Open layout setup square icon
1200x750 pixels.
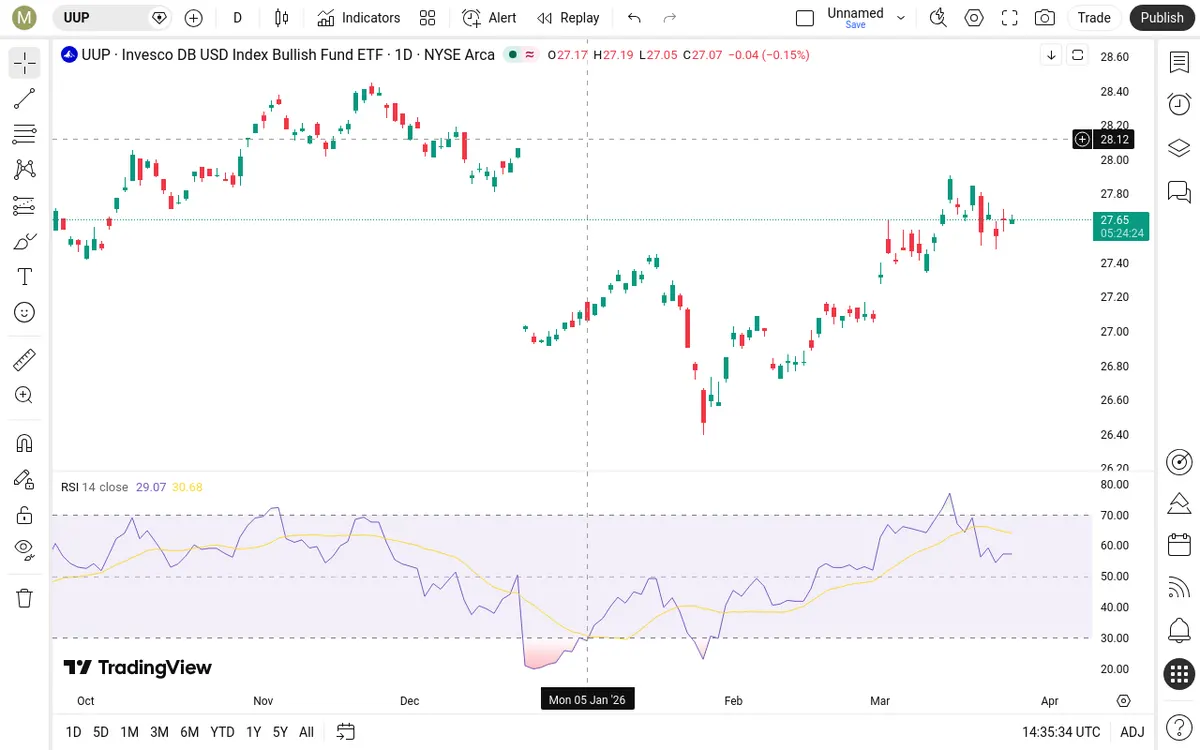[805, 18]
